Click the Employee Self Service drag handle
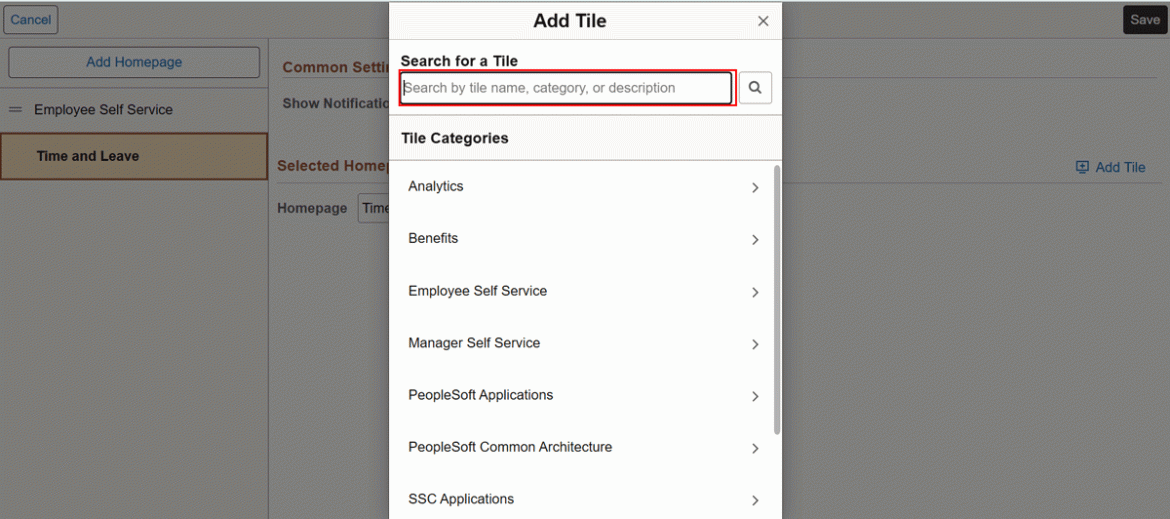This screenshot has width=1170, height=519. click(16, 110)
